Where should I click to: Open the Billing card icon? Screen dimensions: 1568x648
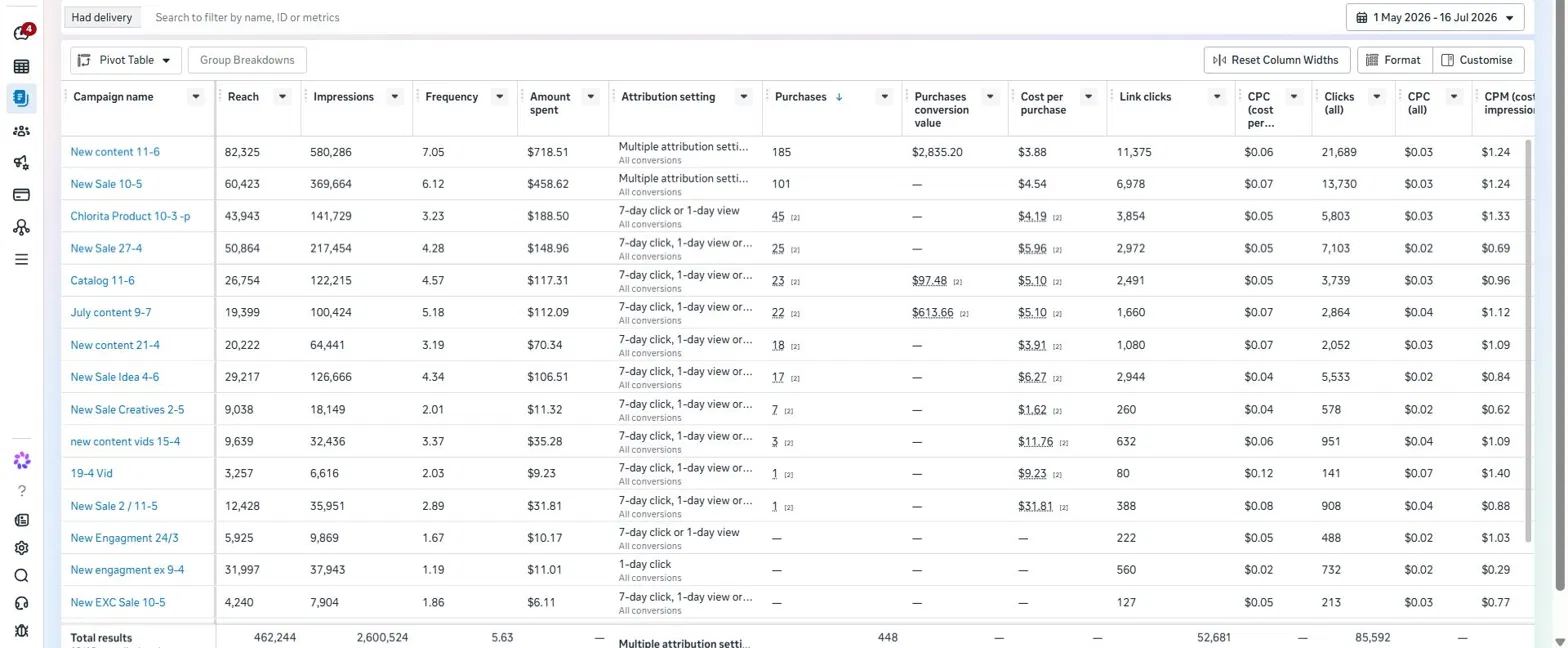point(21,195)
